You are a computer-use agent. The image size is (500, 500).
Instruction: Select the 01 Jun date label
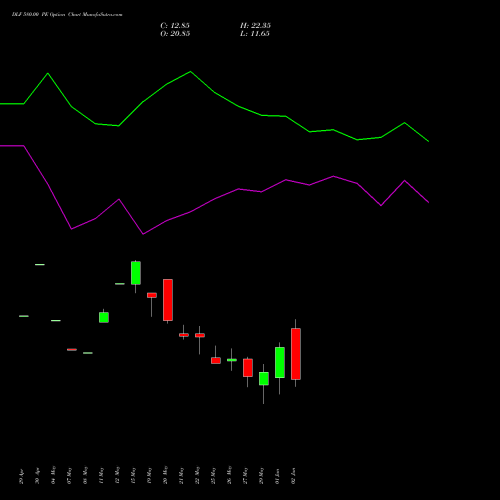[278, 477]
